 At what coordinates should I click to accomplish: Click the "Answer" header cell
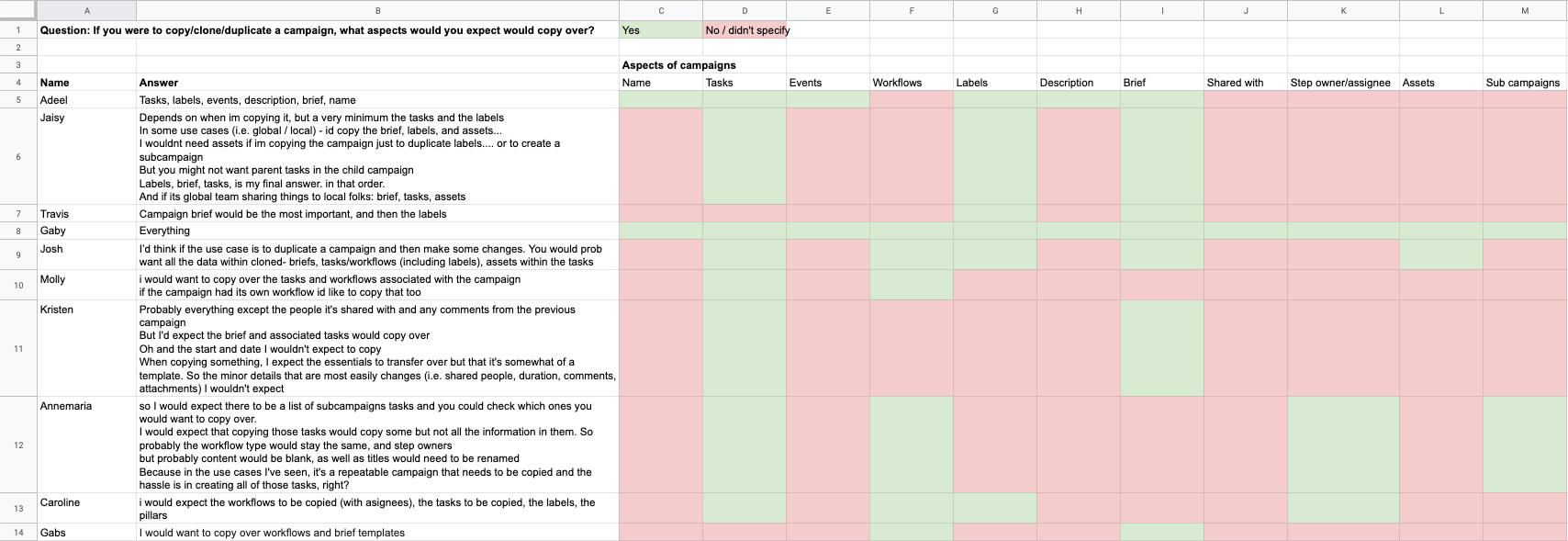377,83
